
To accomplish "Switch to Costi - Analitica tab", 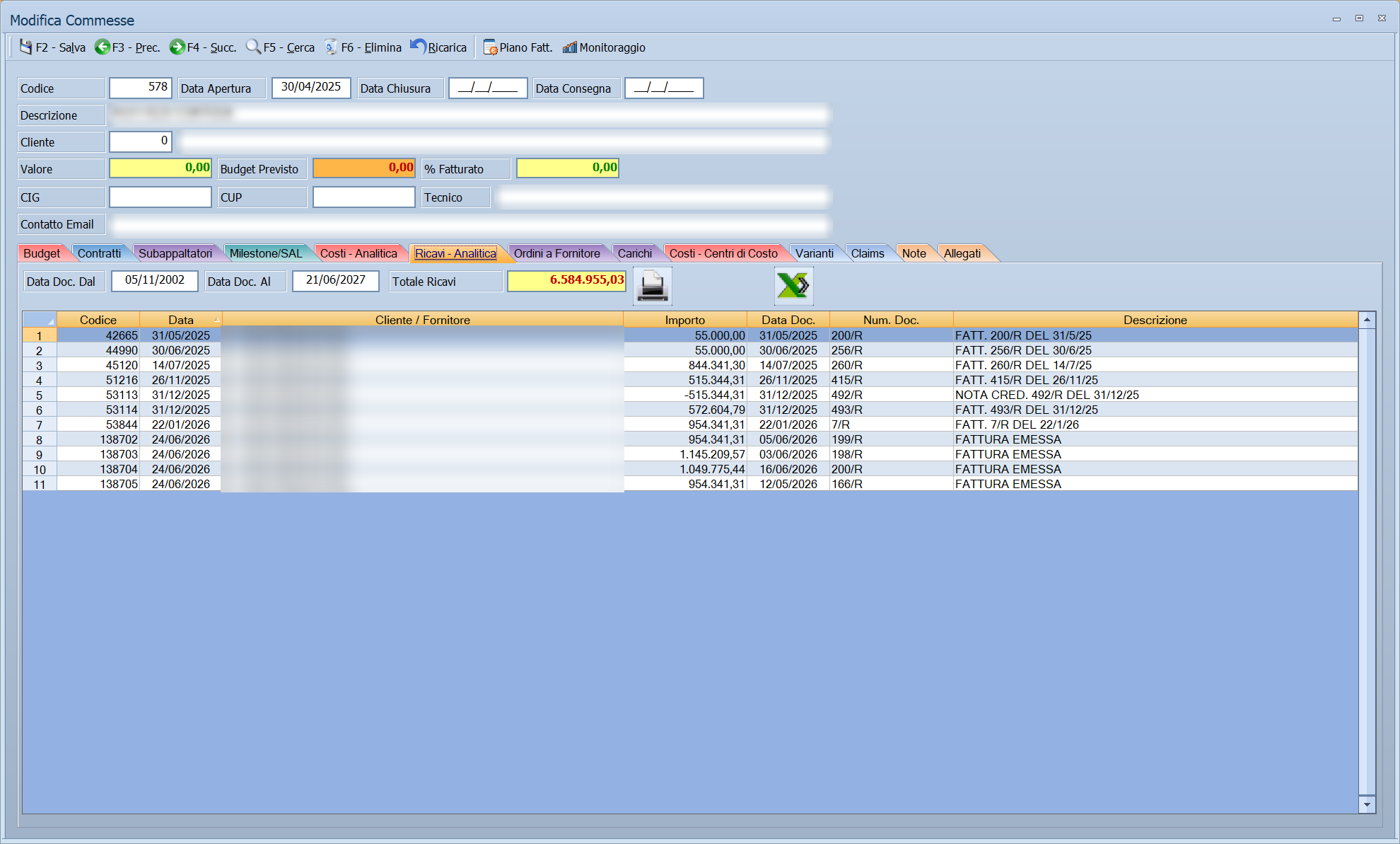I will [x=358, y=253].
